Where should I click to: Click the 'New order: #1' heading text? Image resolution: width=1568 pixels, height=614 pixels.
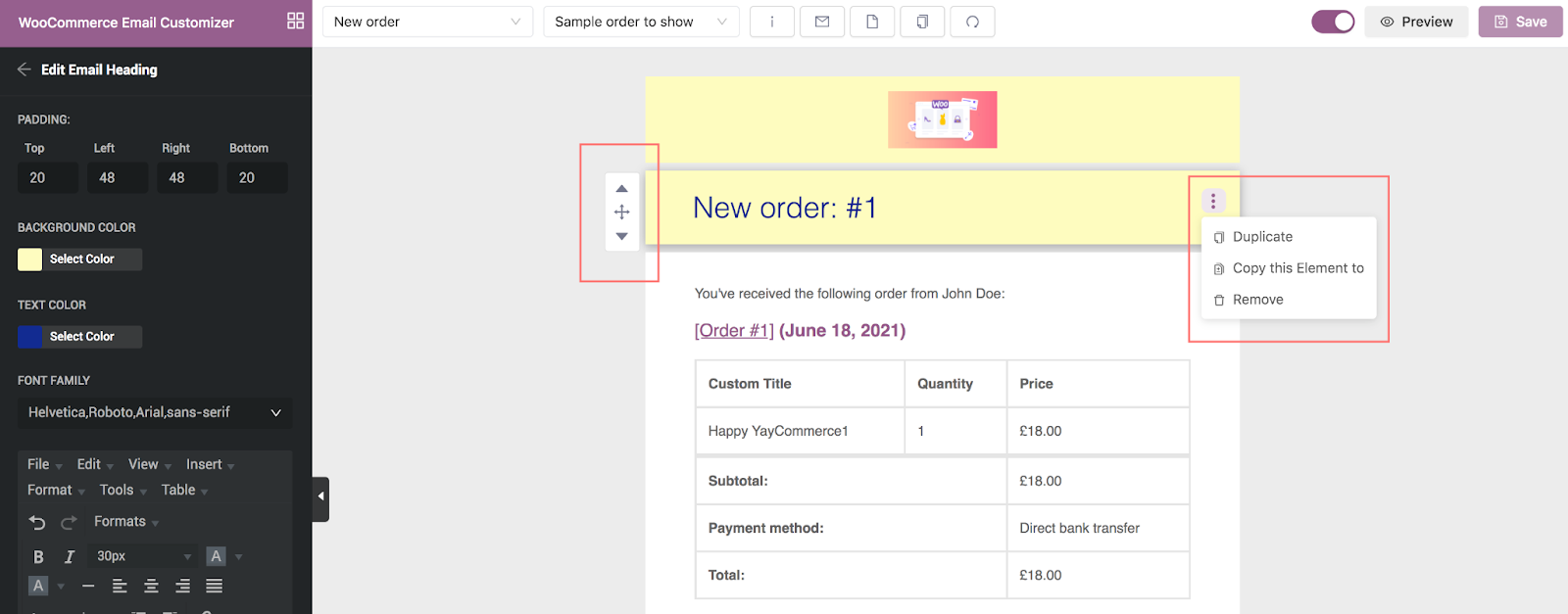(x=785, y=208)
